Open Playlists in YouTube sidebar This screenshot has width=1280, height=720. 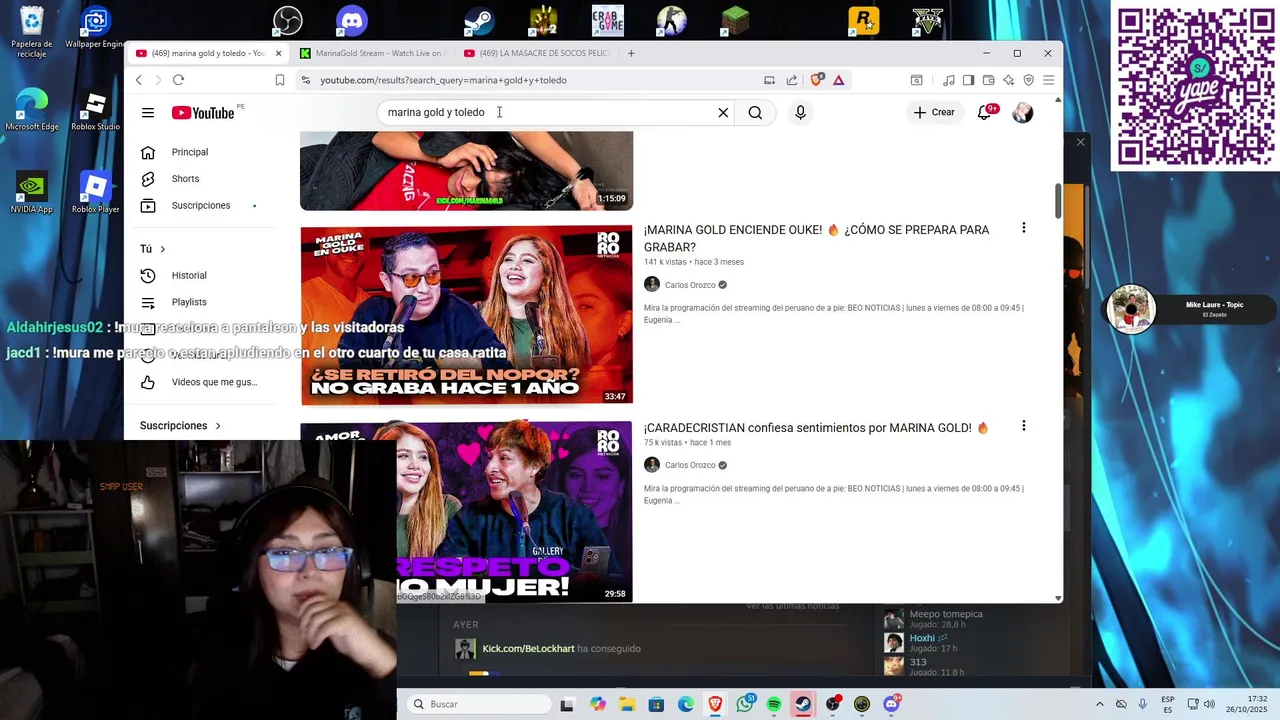[x=189, y=302]
